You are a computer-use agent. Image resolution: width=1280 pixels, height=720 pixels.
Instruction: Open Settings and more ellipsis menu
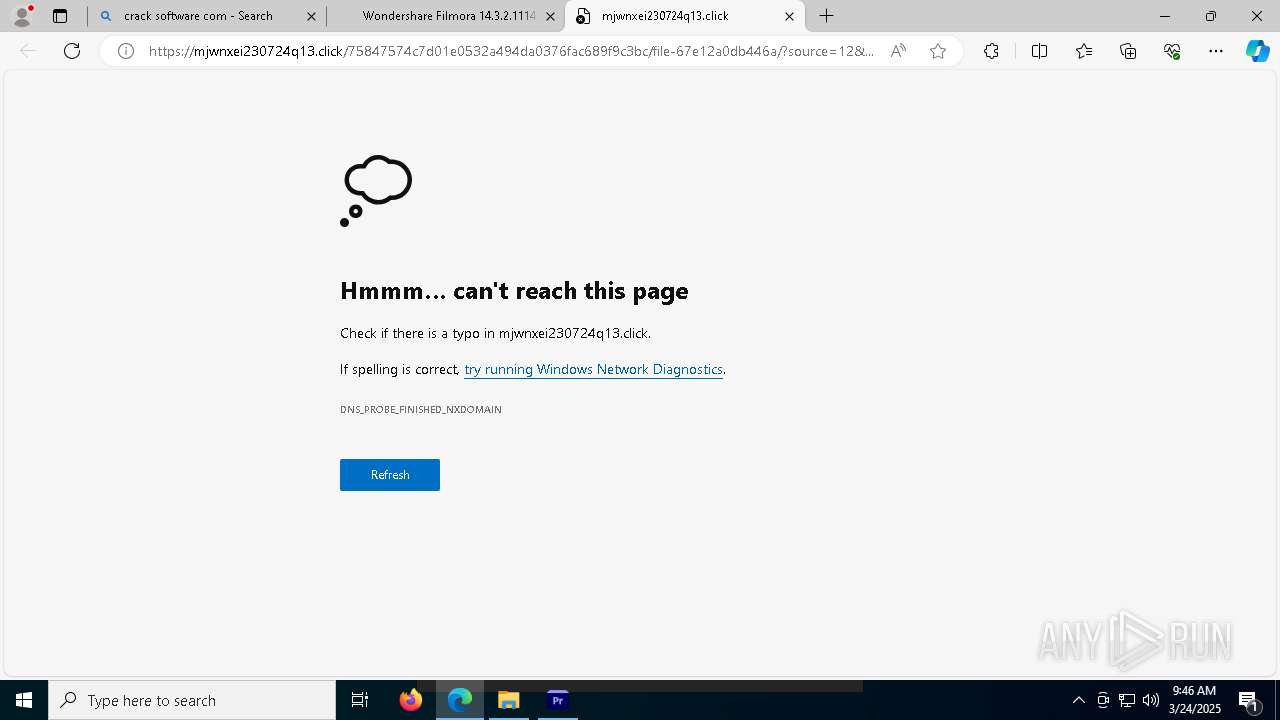click(1216, 51)
